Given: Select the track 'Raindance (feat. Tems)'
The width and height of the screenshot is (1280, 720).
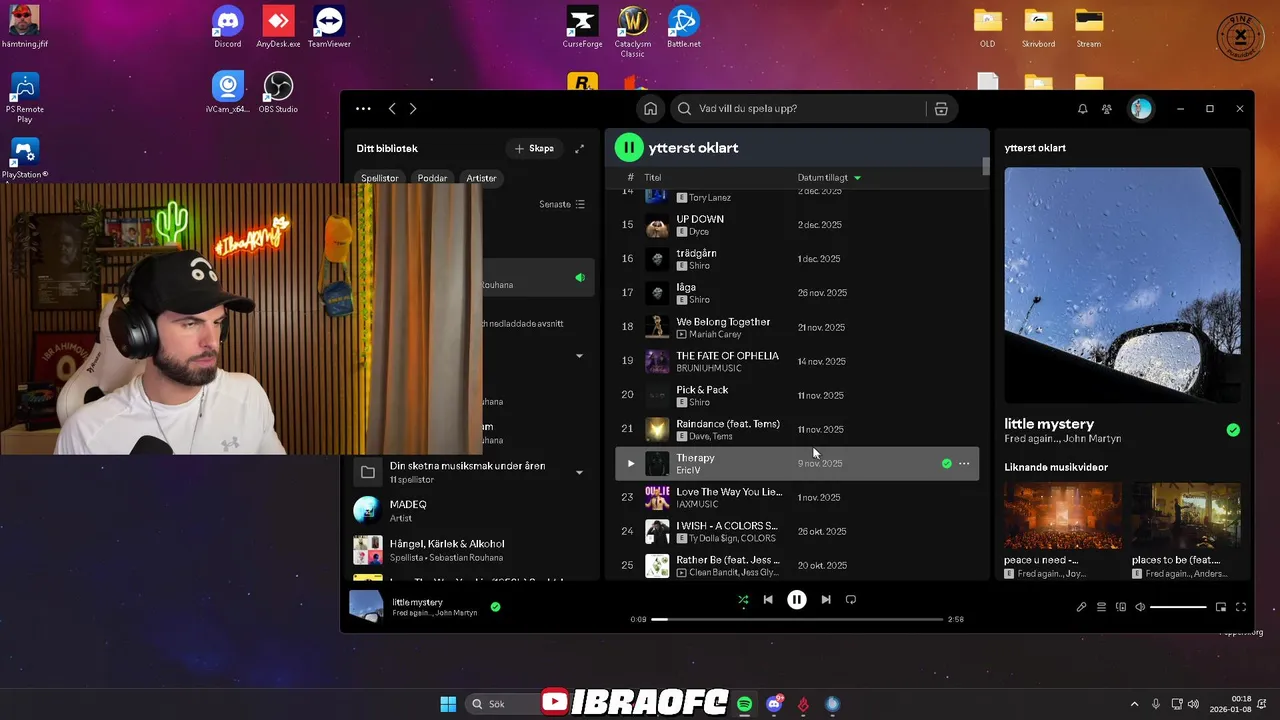Looking at the screenshot, I should tap(797, 429).
